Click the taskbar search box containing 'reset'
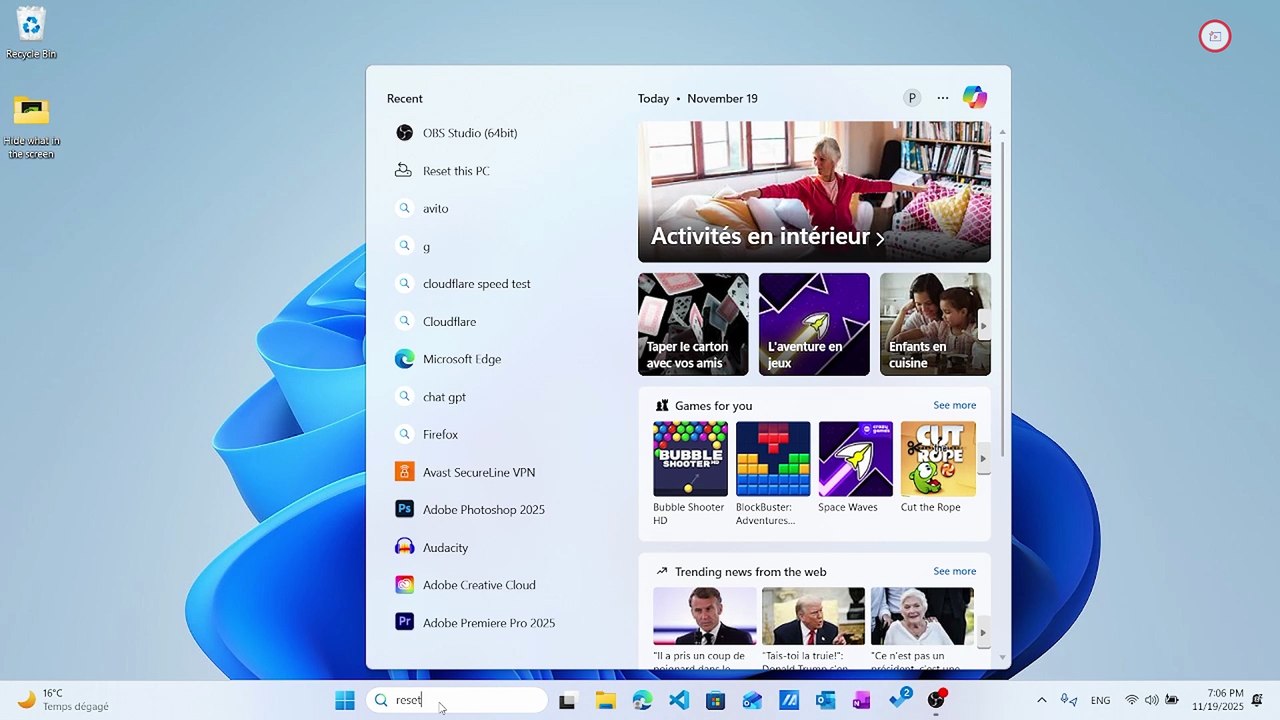 pyautogui.click(x=457, y=700)
